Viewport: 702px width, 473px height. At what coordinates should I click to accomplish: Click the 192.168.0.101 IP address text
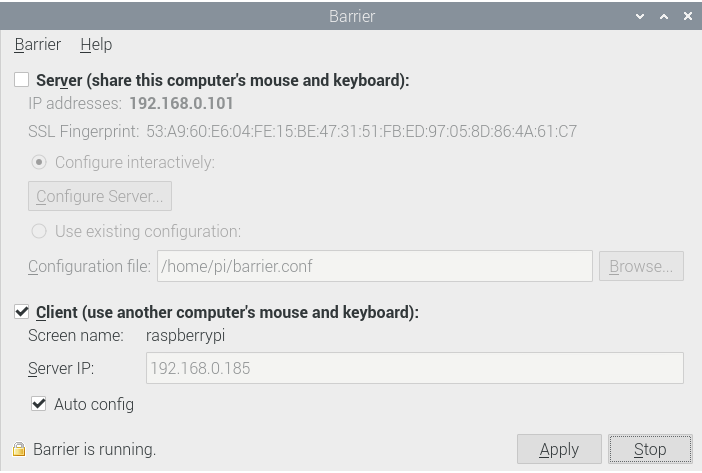181,103
